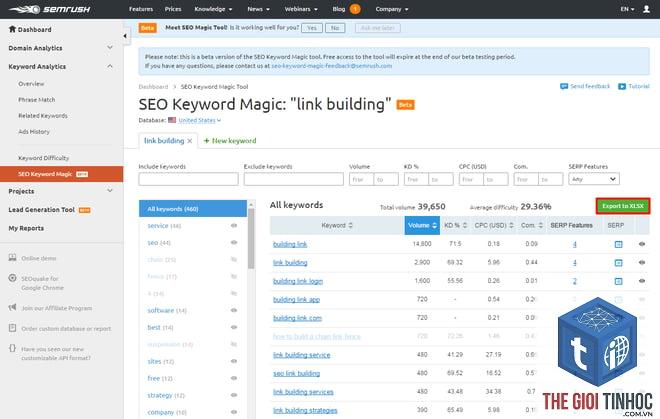Image resolution: width=660 pixels, height=419 pixels.
Task: Toggle visibility of best keyword group
Action: [234, 327]
